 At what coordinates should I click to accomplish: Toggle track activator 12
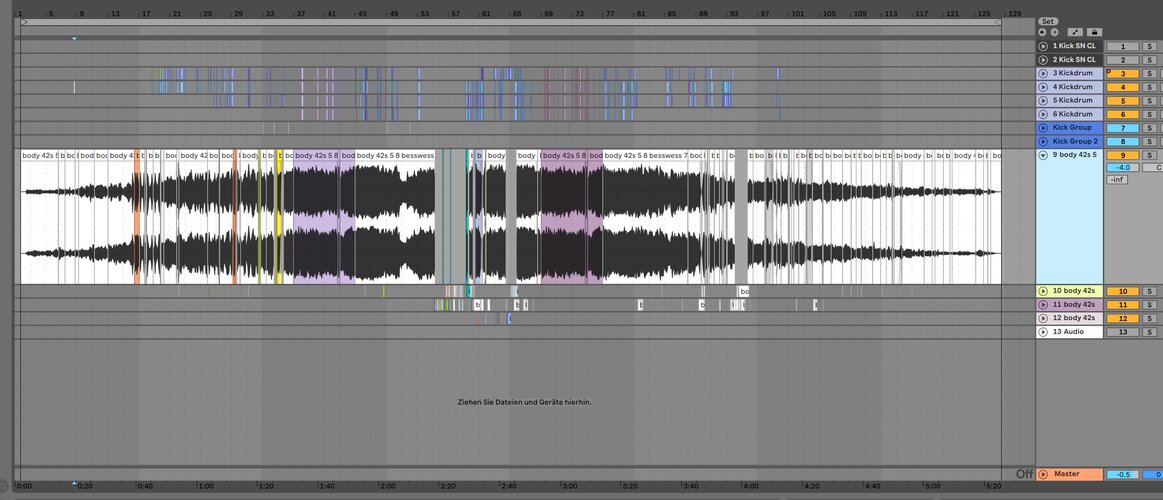(1122, 318)
